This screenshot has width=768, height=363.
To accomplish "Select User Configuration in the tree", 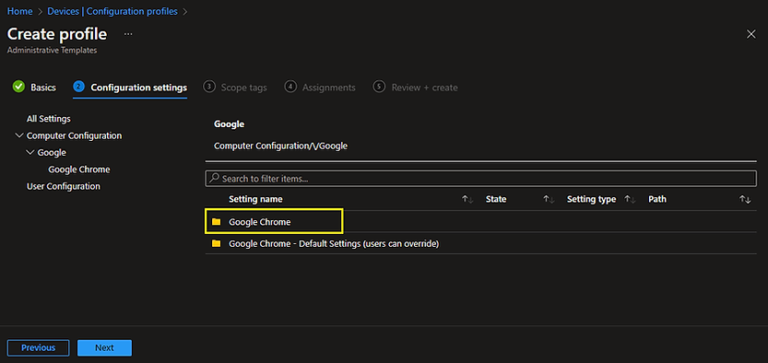I will pyautogui.click(x=63, y=186).
